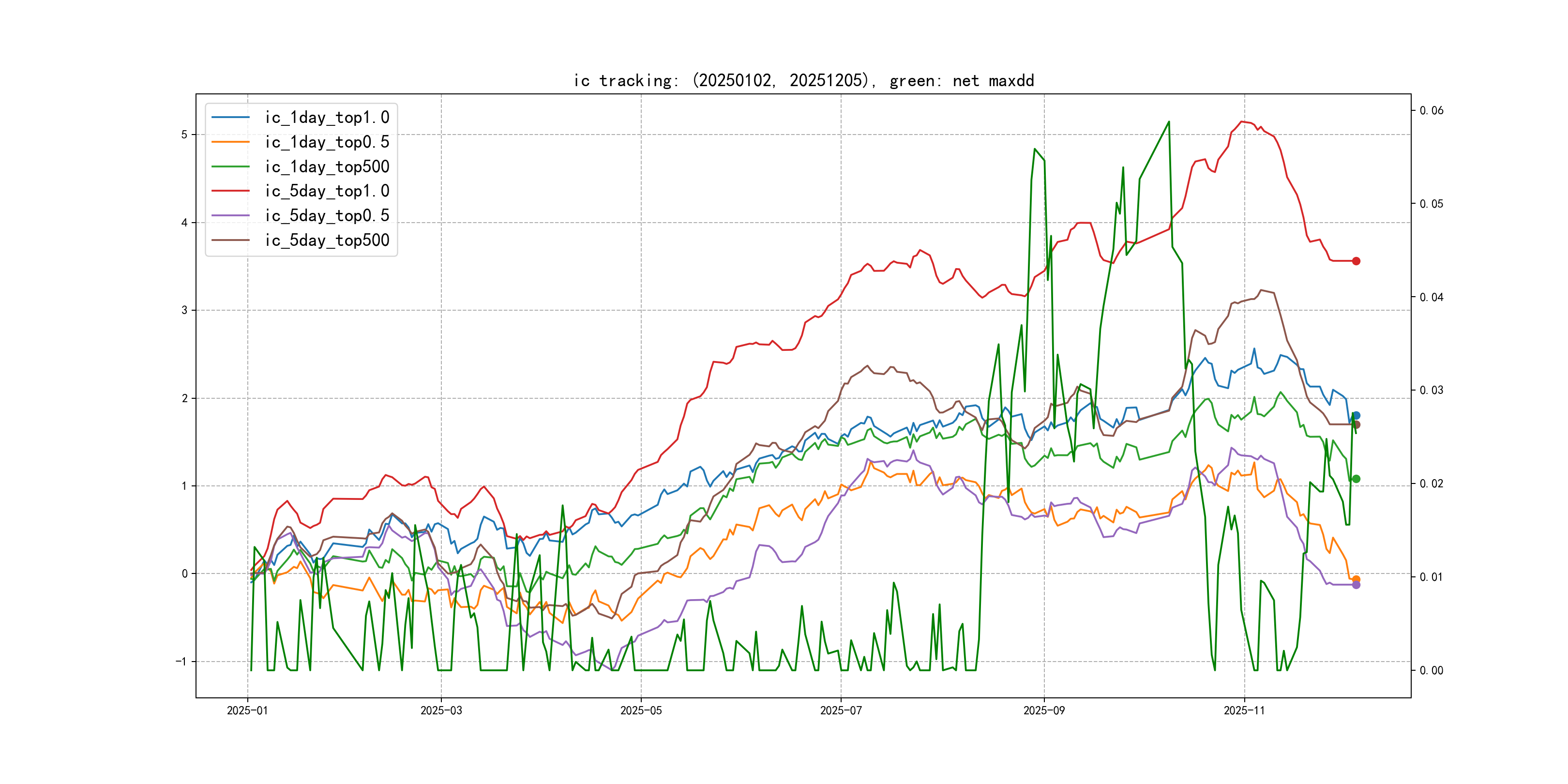Image resolution: width=1568 pixels, height=784 pixels.
Task: Click the blue line sample in the legend
Action: coord(230,118)
